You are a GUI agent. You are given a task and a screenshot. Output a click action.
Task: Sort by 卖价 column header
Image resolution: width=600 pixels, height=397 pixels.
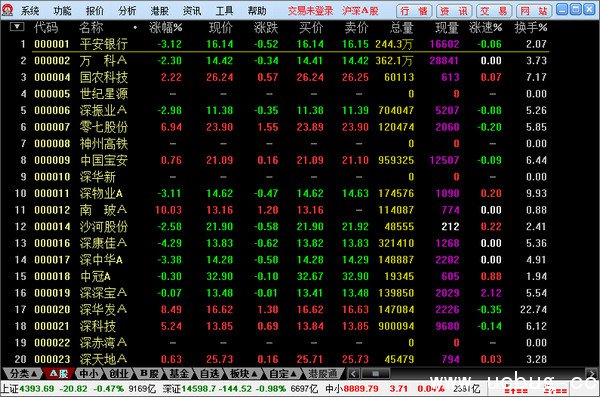click(x=356, y=28)
